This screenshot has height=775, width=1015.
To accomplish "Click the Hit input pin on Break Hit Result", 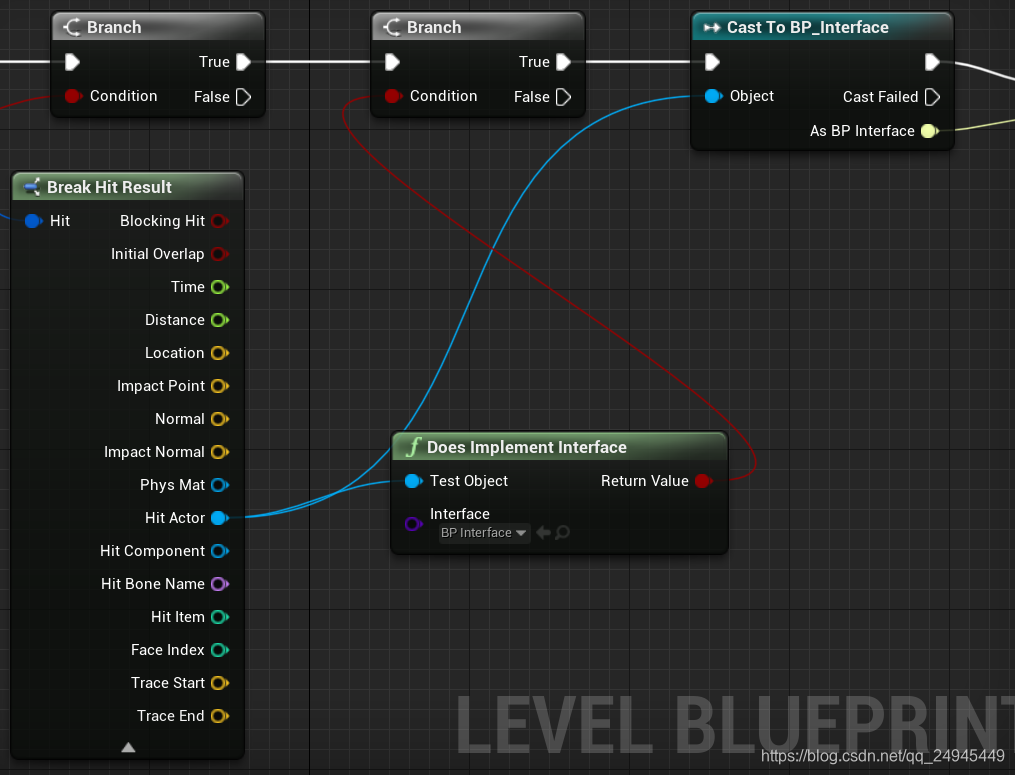I will tap(33, 221).
